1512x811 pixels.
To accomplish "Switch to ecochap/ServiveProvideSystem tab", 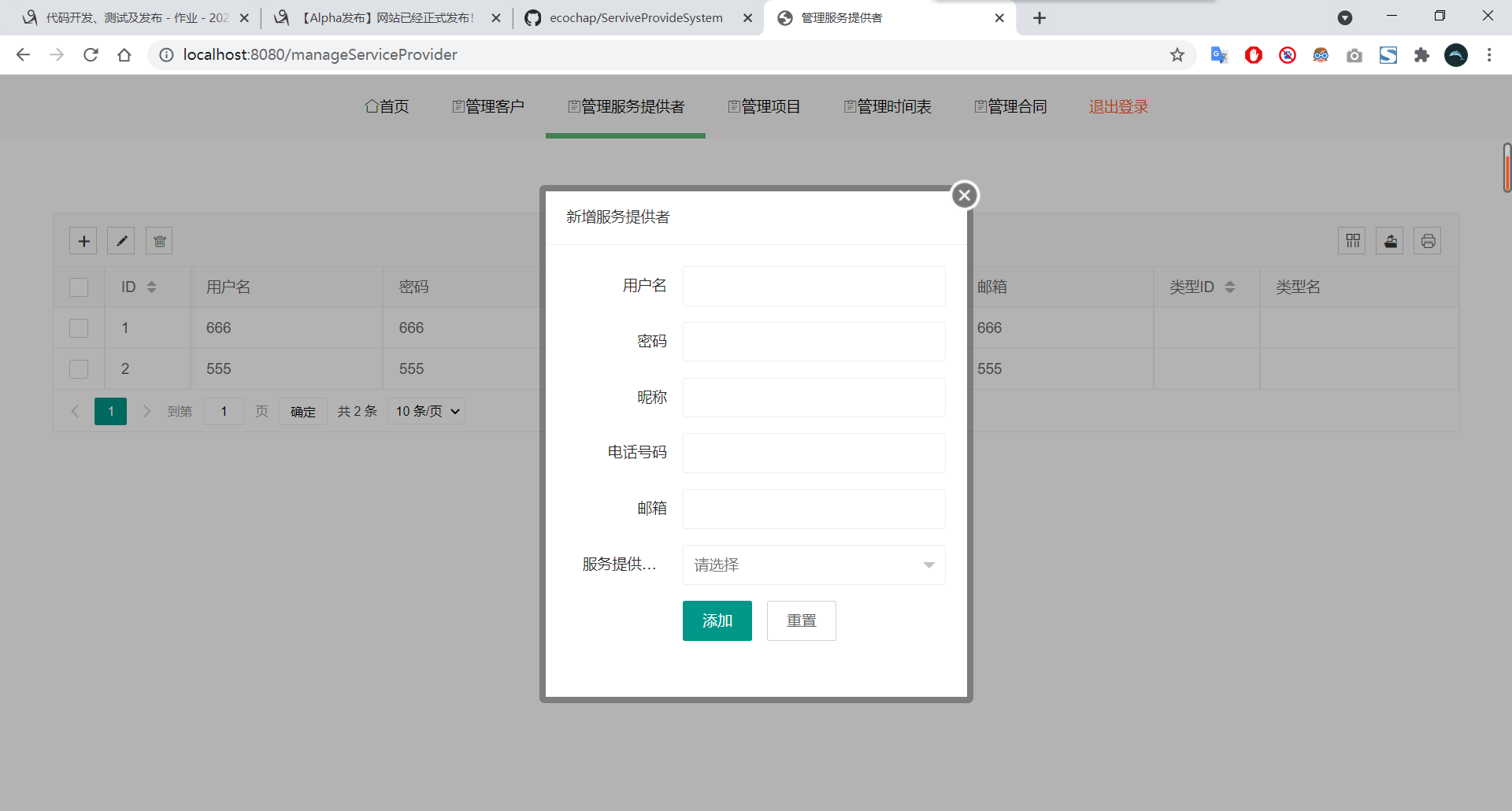I will coord(638,17).
